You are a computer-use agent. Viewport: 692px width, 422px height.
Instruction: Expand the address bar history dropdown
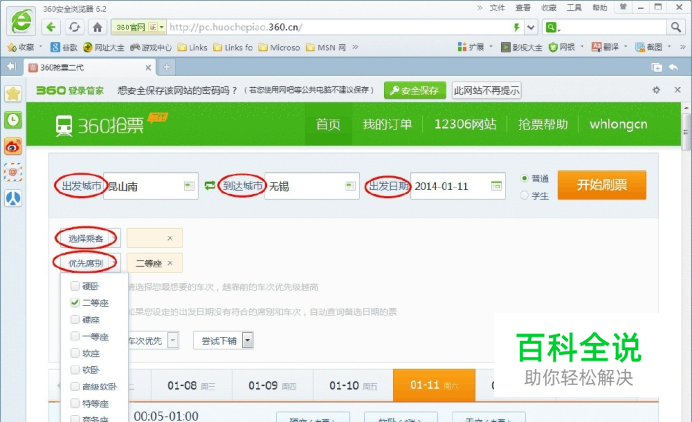[531, 27]
